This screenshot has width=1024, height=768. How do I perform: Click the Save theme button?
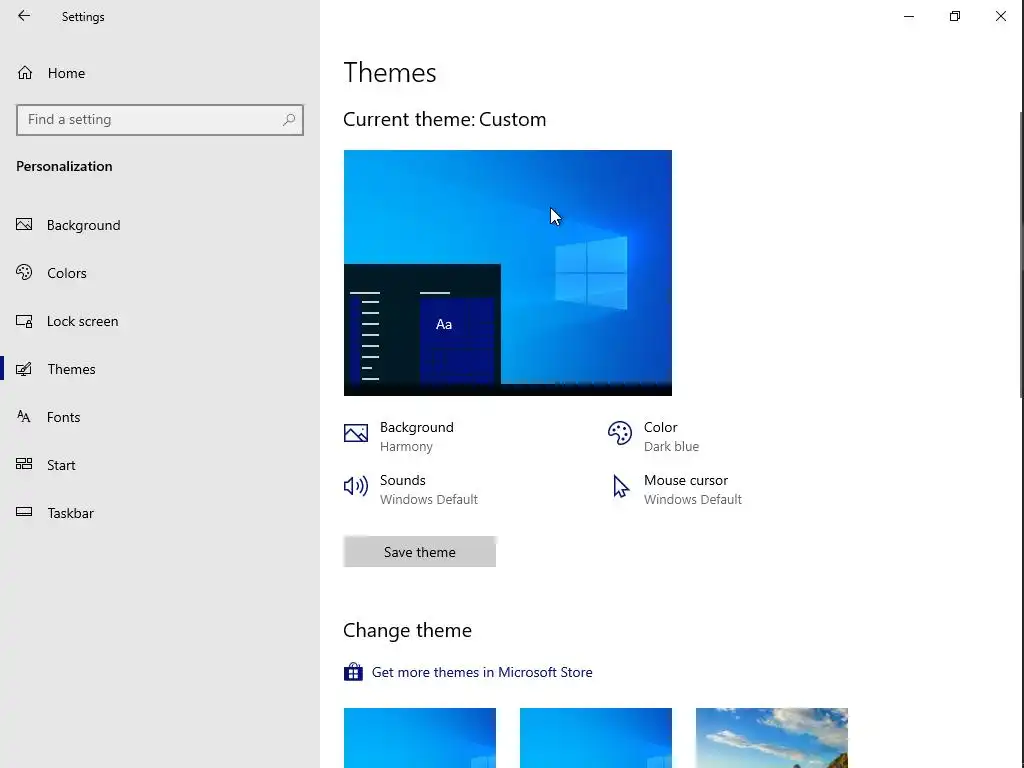[420, 552]
